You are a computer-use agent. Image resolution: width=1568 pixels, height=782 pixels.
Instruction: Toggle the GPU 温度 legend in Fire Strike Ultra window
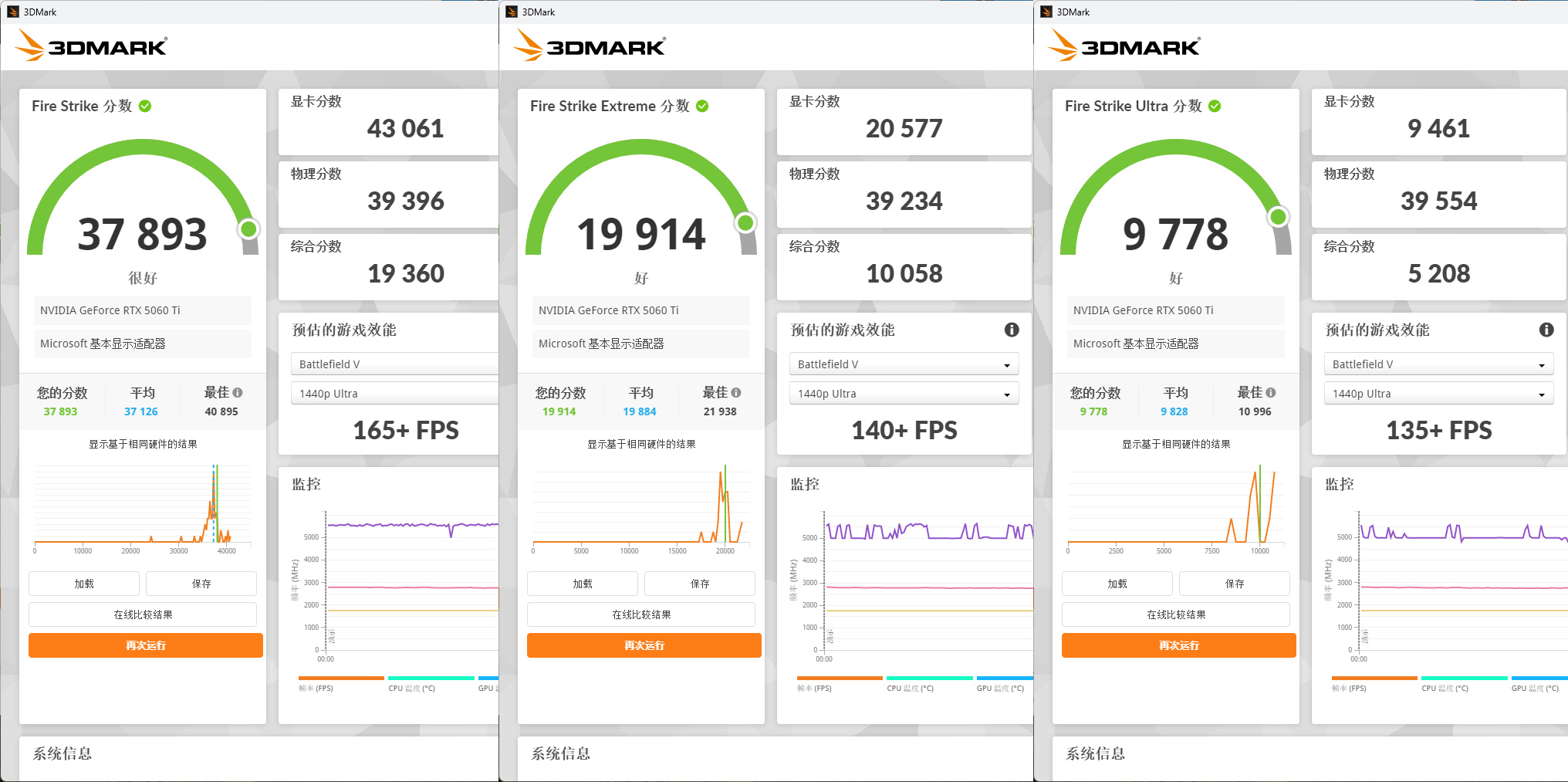pos(1539,684)
